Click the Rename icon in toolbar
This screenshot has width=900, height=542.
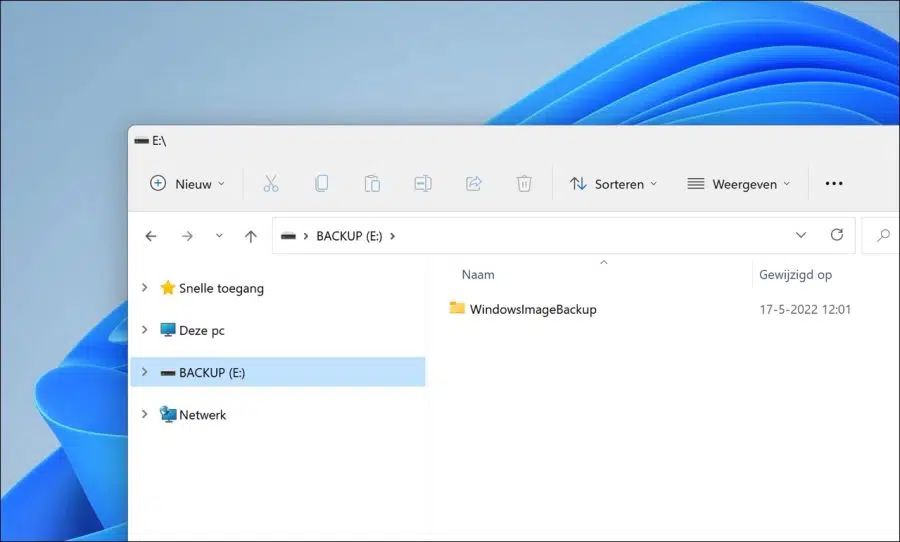tap(423, 184)
